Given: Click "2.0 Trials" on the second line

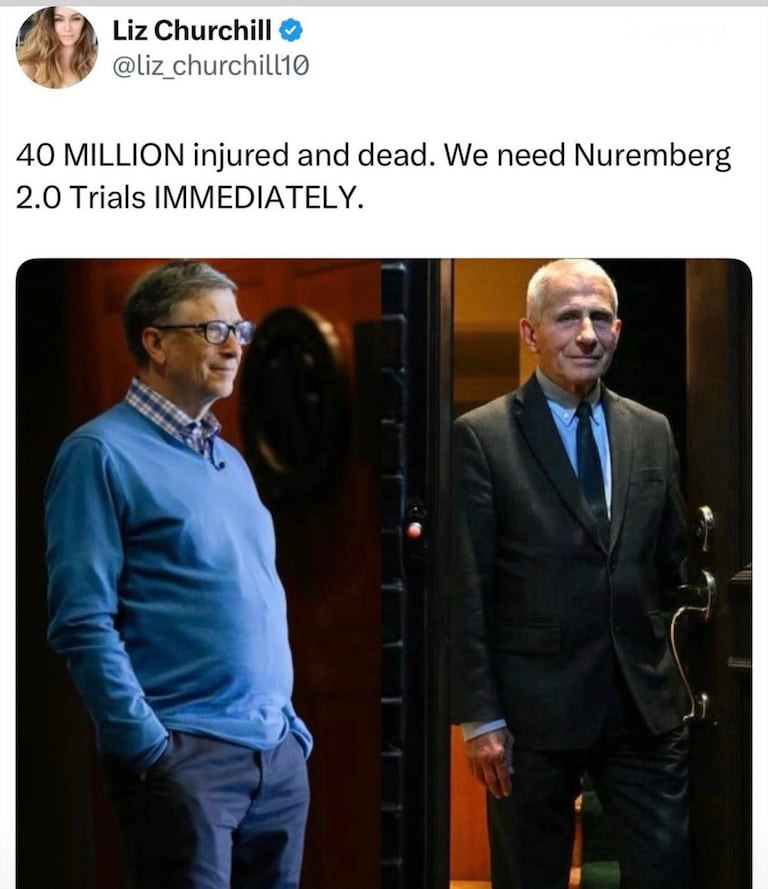Looking at the screenshot, I should coord(80,197).
